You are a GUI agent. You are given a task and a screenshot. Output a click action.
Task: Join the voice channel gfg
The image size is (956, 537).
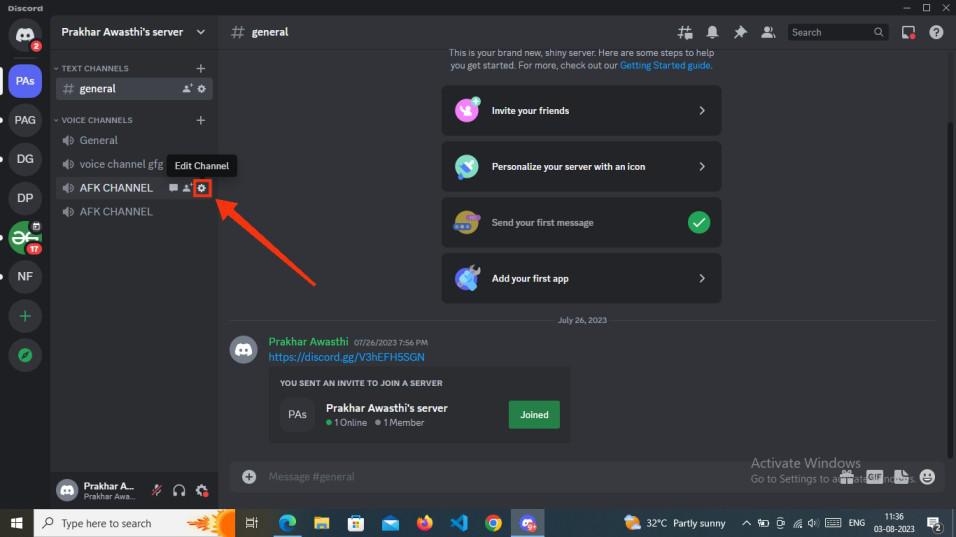[x=113, y=164]
